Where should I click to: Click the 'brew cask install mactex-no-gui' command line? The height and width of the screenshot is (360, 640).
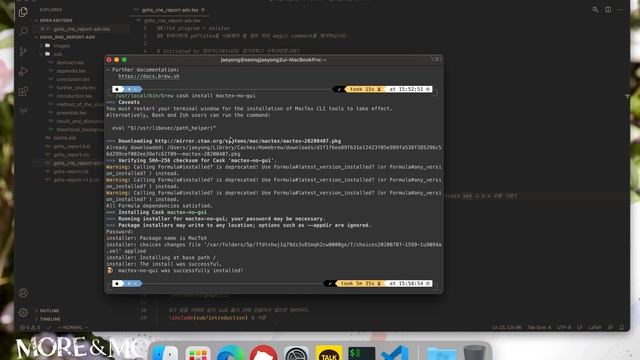pos(185,96)
